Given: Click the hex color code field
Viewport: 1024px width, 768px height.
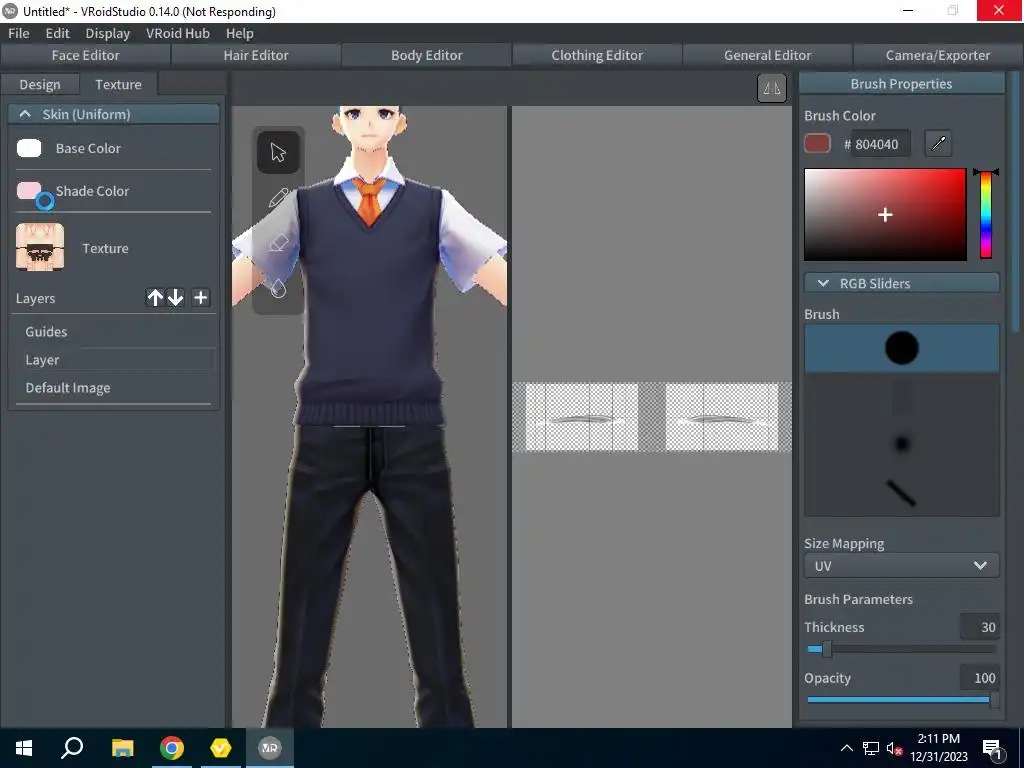Looking at the screenshot, I should (882, 144).
